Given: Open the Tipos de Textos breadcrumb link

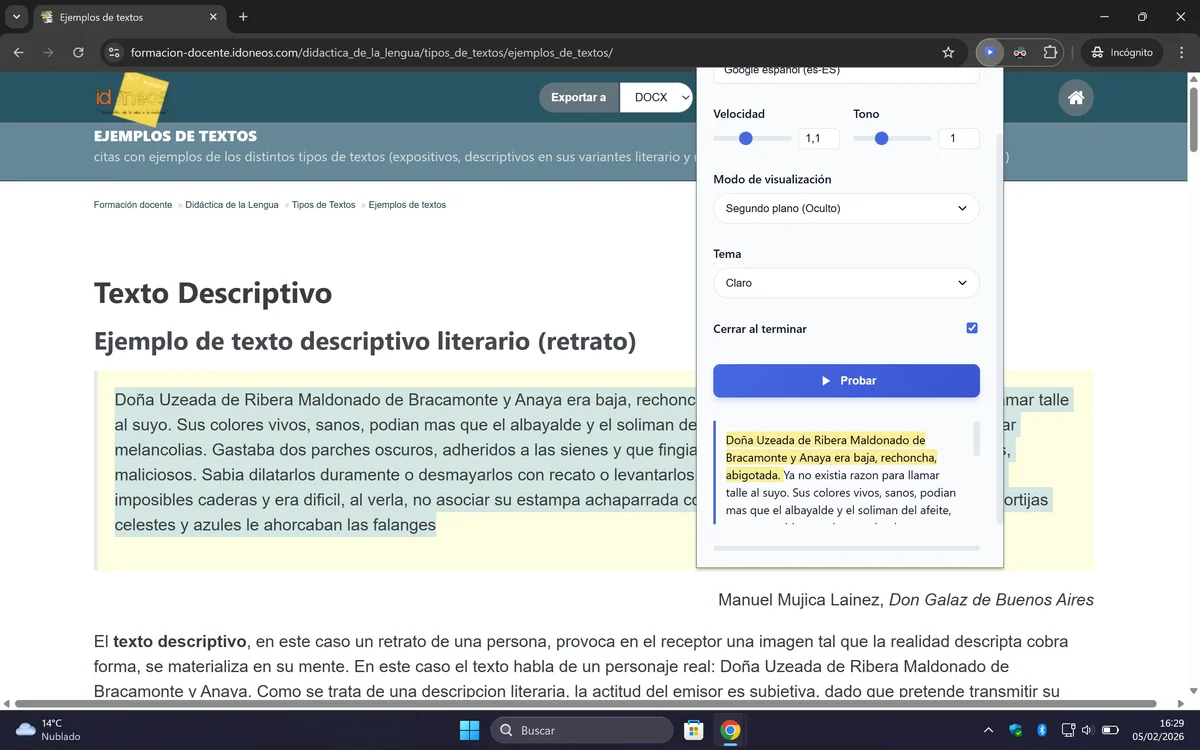Looking at the screenshot, I should click(x=322, y=204).
